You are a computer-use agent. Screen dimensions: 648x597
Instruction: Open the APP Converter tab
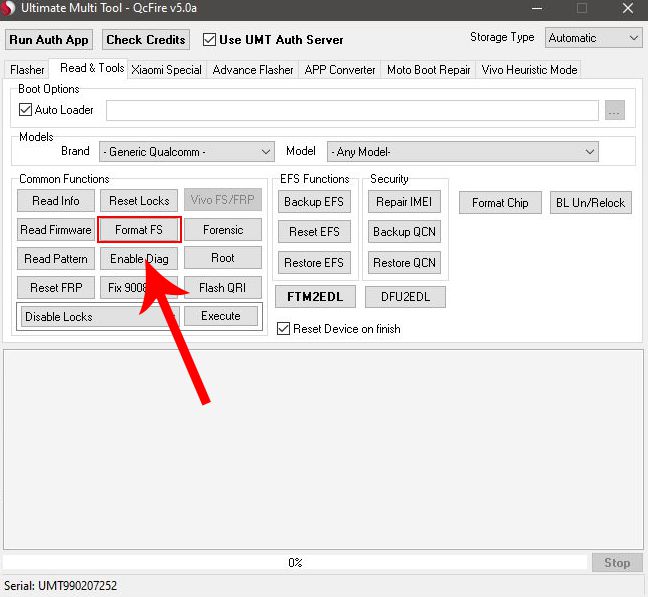[x=340, y=70]
